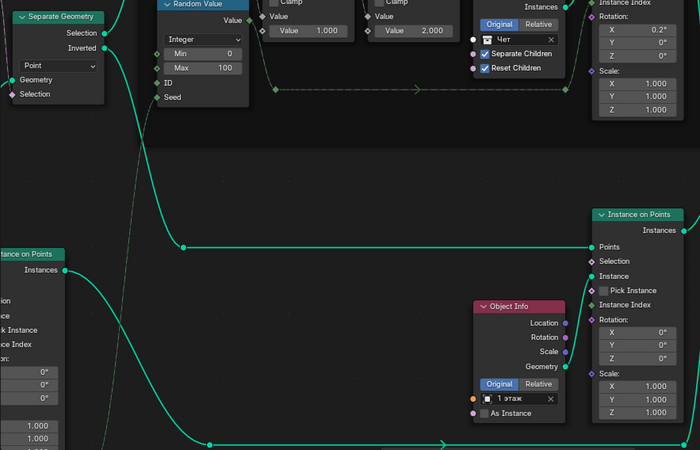The height and width of the screenshot is (450, 700).
Task: Enable the Pick Instance checkbox
Action: 604,291
